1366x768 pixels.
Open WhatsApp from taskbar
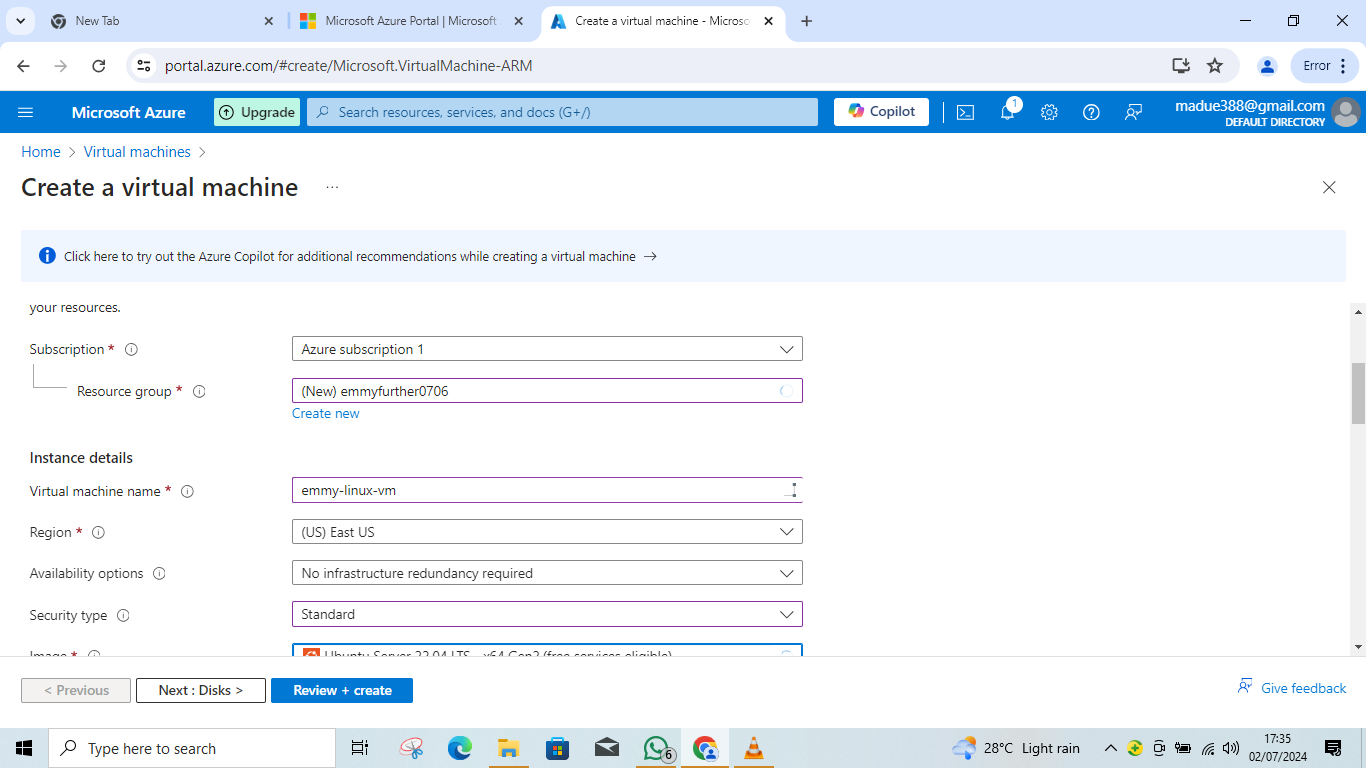pyautogui.click(x=656, y=748)
